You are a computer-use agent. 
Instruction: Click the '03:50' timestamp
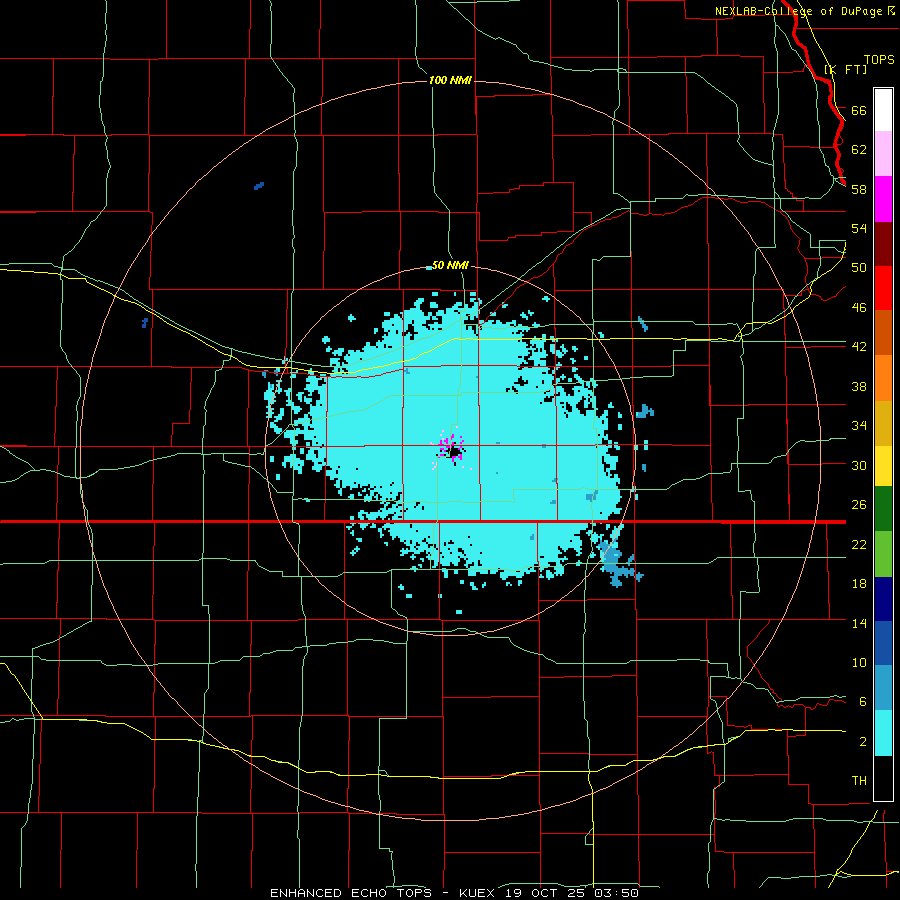pos(616,893)
